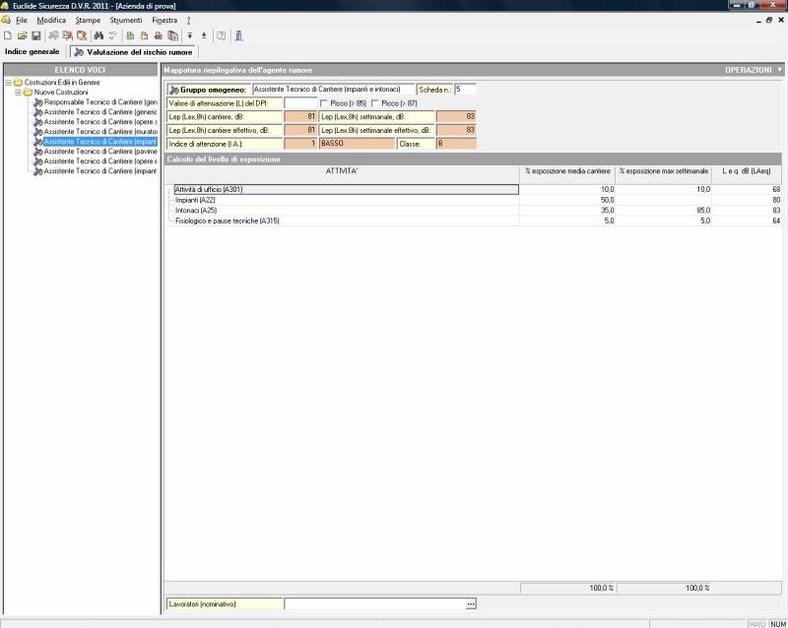This screenshot has height=628, width=788.
Task: Click the ellipsis button beside Lavoratori field
Action: (x=471, y=604)
